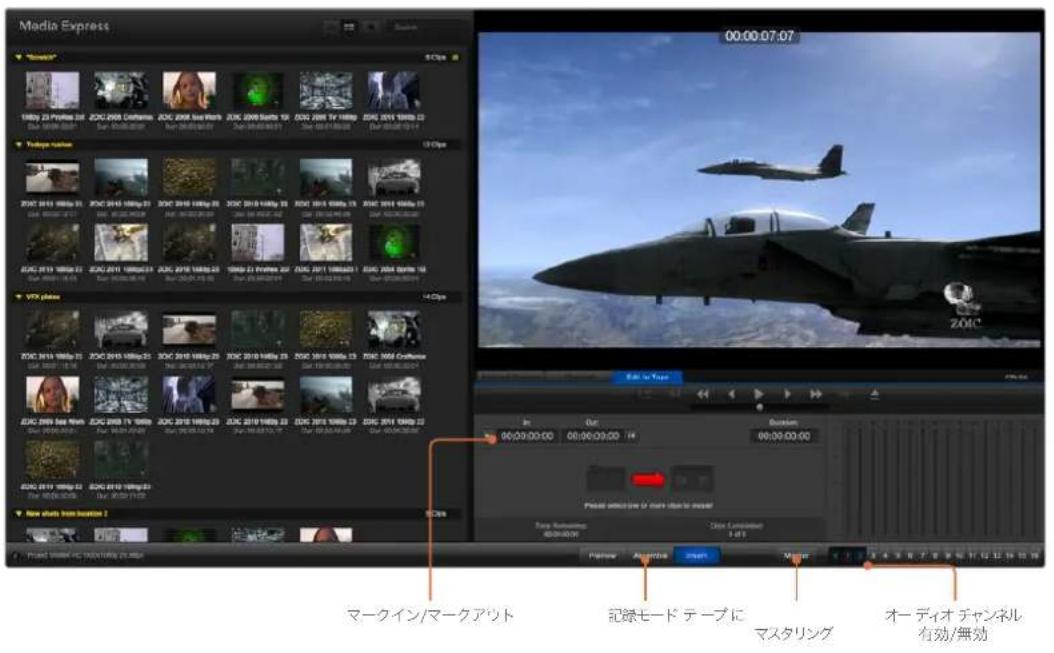Play the tape
Viewport: 1054px width, 653px height.
coord(759,394)
